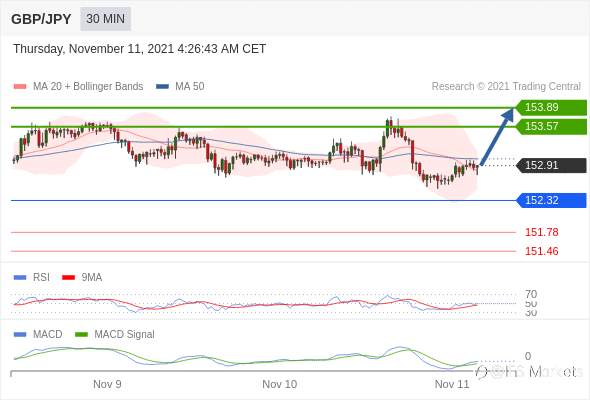Image resolution: width=590 pixels, height=400 pixels.
Task: Select the 153.57 green resistance tag
Action: point(551,126)
